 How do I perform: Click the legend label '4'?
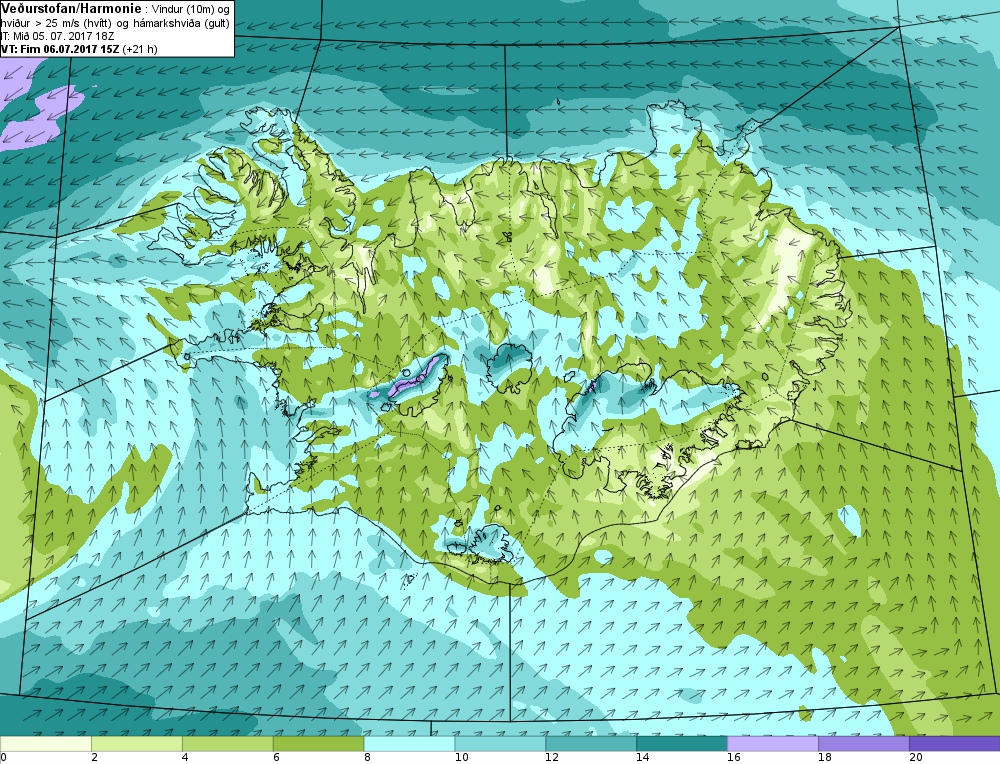pos(185,758)
